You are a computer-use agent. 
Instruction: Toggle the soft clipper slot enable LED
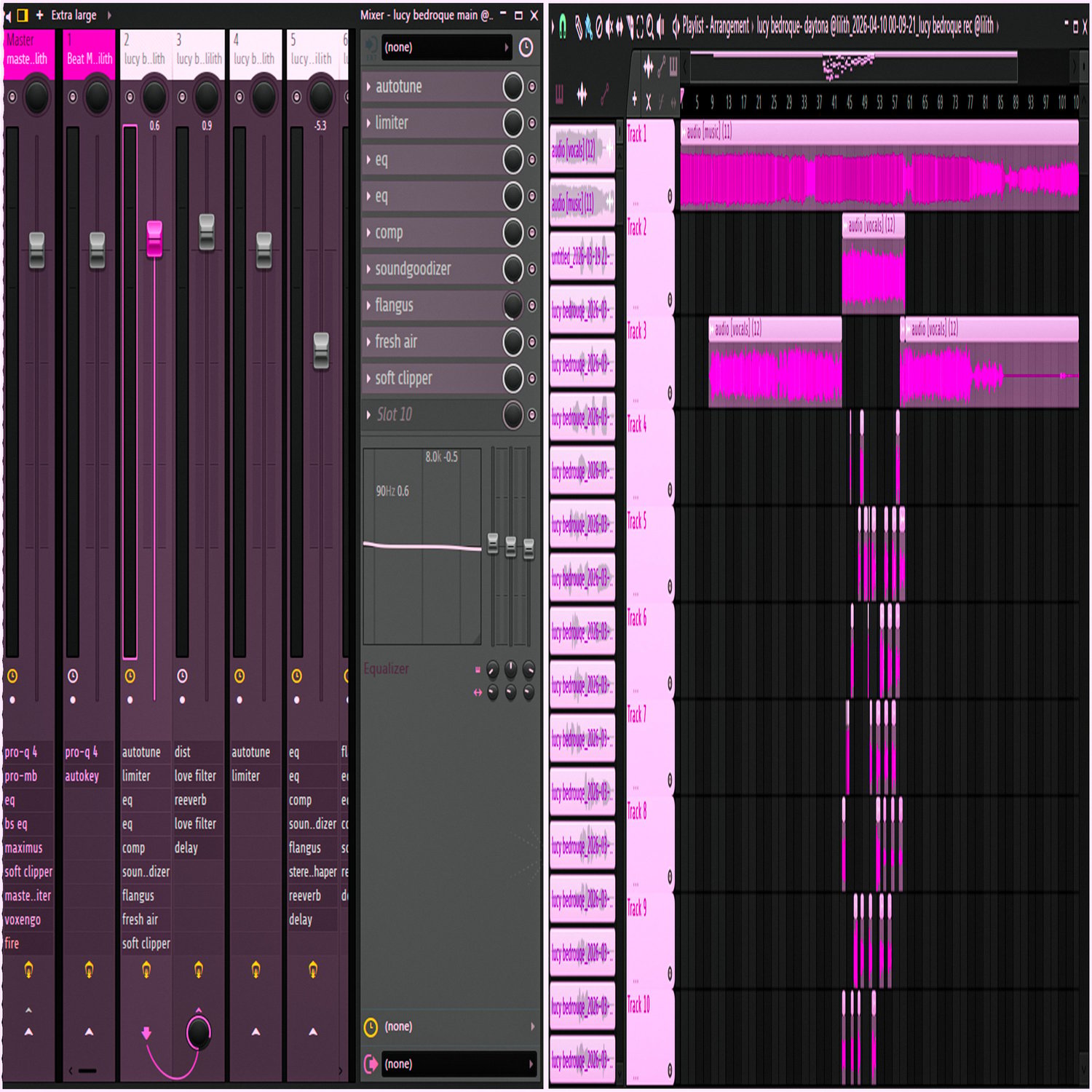pos(532,378)
